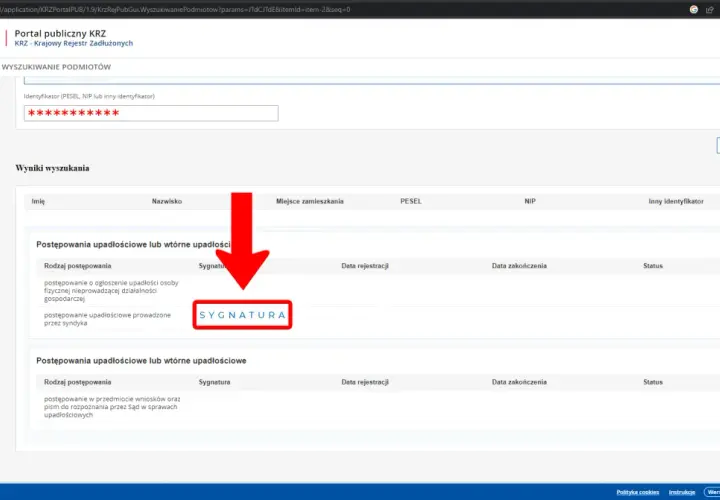Click the Inny identyfikator column header
Screen dimensions: 720x500
click(x=676, y=201)
